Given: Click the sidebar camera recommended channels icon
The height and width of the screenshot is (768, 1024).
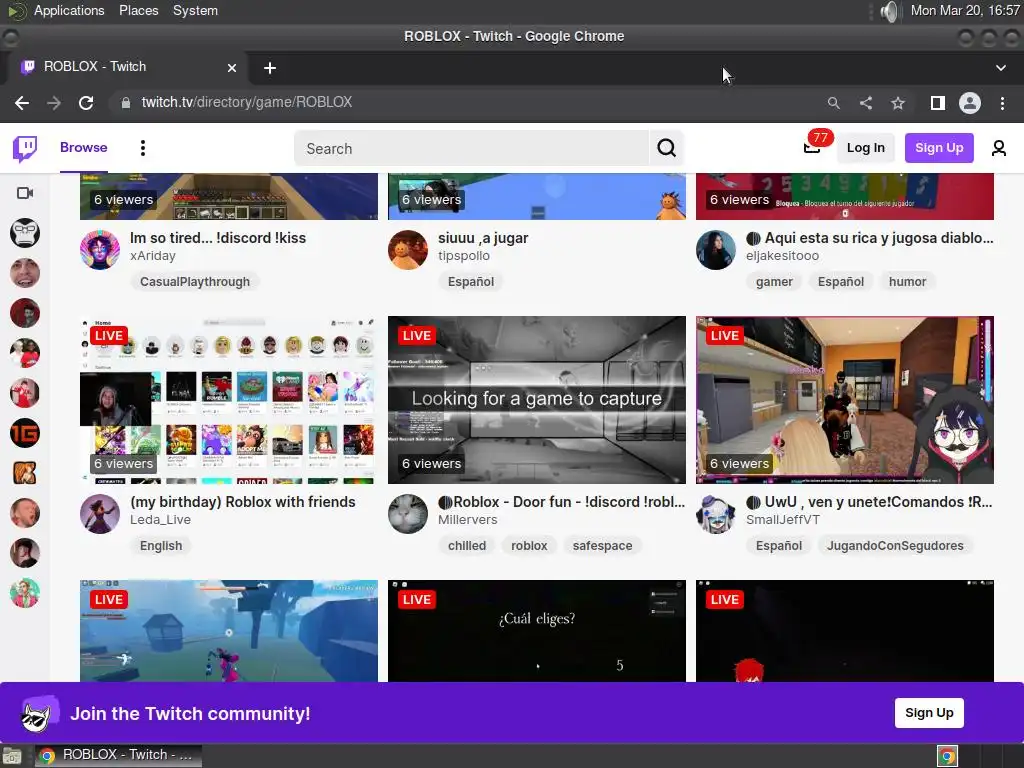Looking at the screenshot, I should (x=25, y=193).
